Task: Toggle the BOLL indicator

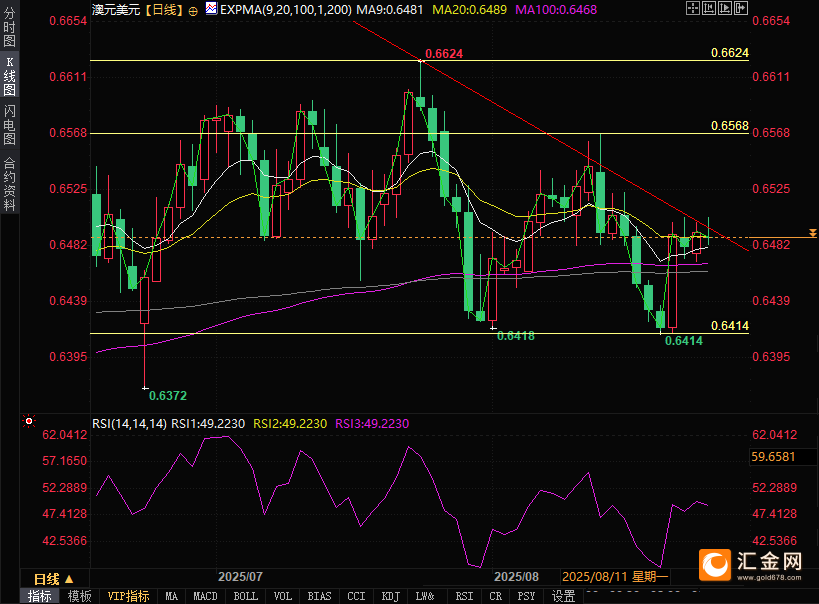Action: (245, 596)
